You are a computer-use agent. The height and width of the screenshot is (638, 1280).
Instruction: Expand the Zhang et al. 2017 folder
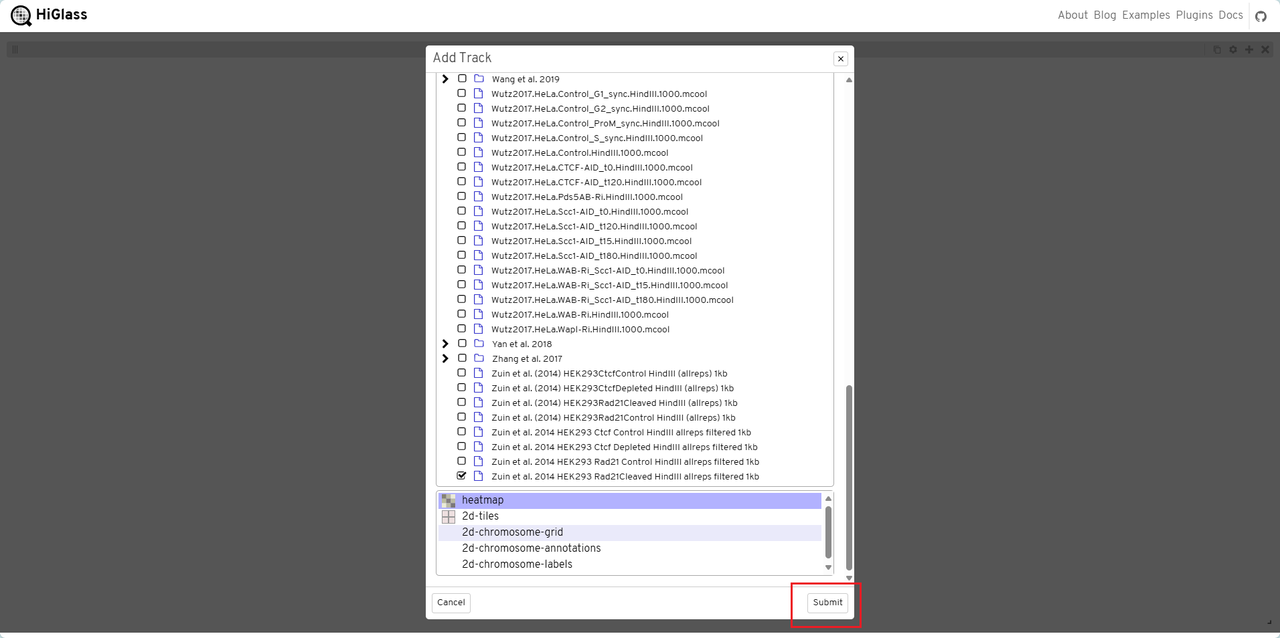coord(445,357)
